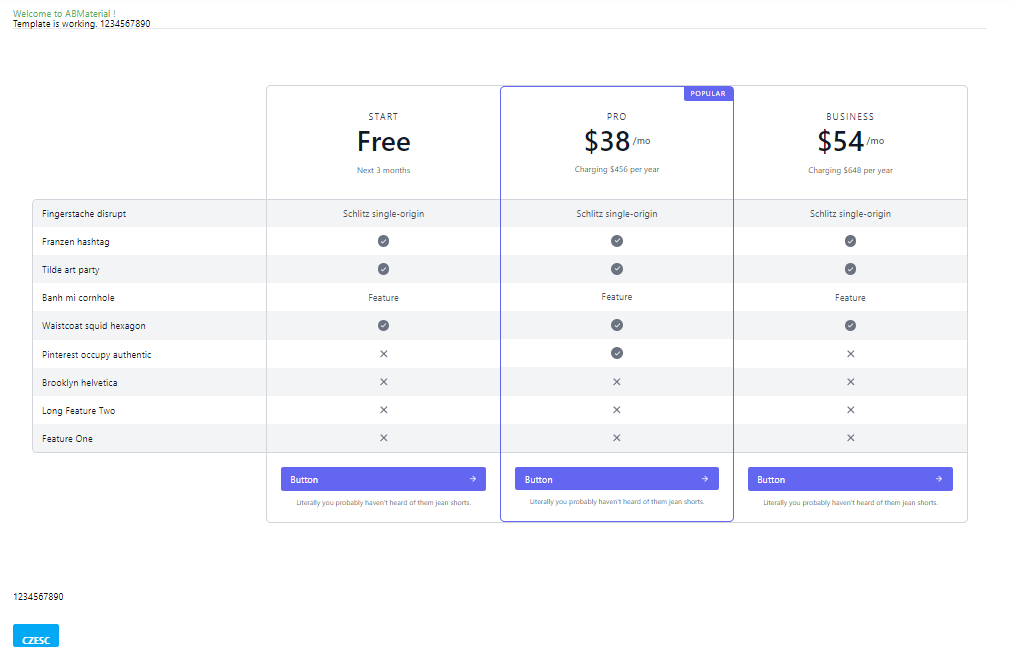Viewport: 1012px width, 670px height.
Task: Click the arrow icon on the Business plan button
Action: (939, 479)
